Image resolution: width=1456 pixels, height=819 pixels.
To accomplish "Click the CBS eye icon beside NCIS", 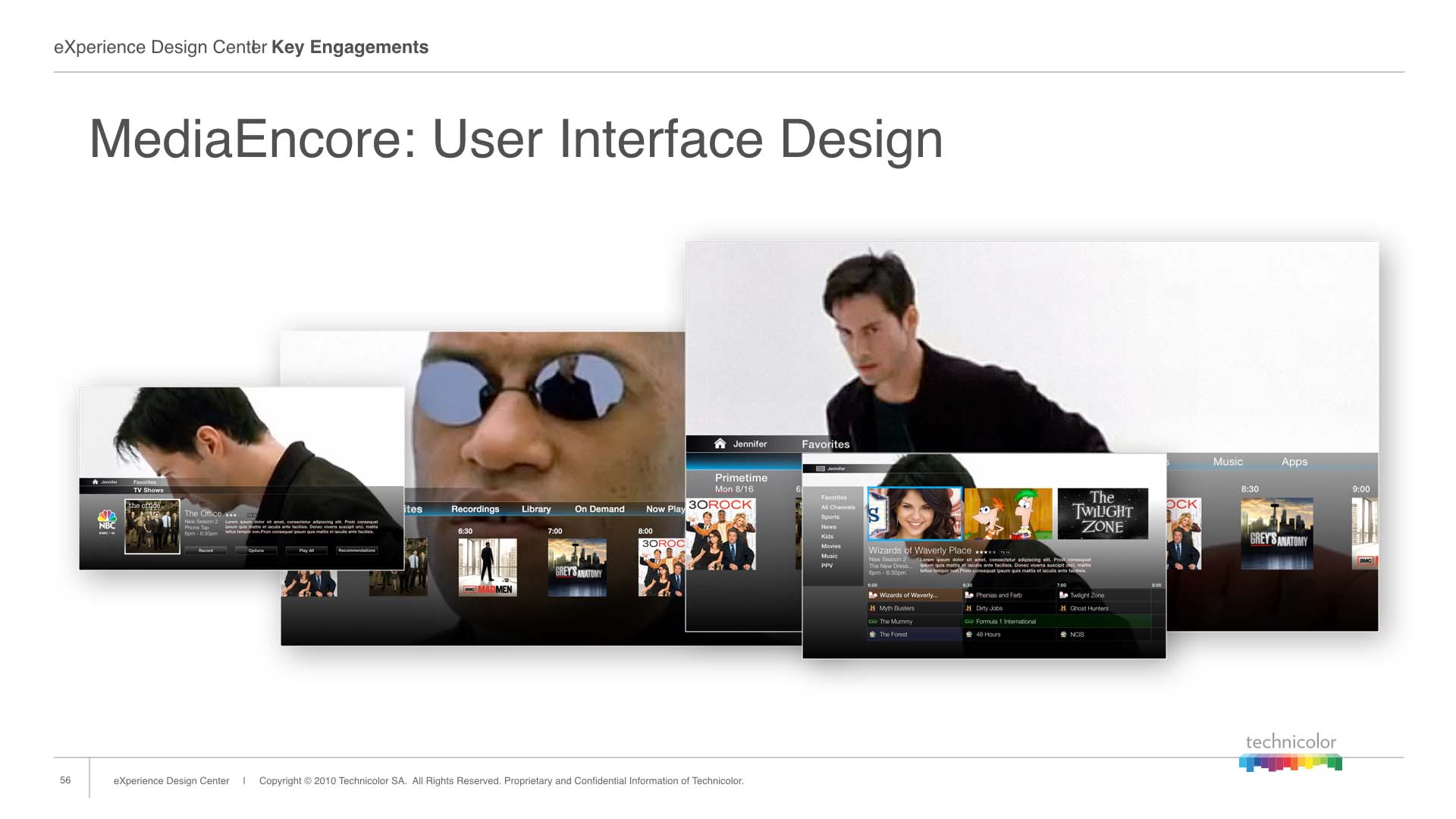I will pyautogui.click(x=1063, y=634).
